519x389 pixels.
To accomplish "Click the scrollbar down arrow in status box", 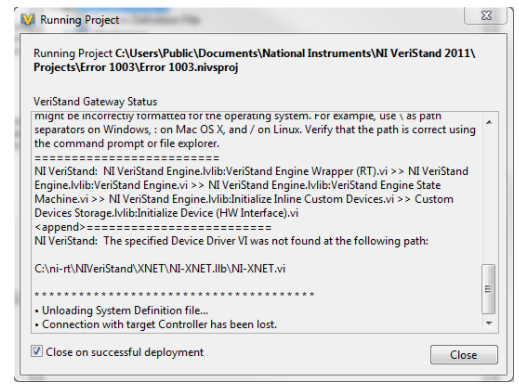I will click(x=489, y=323).
